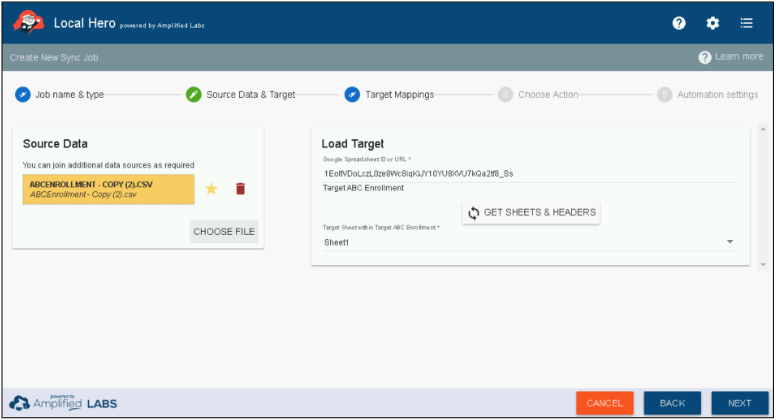Click the scrollbar up arrow
Viewport: 776px width, 420px height.
point(763,129)
